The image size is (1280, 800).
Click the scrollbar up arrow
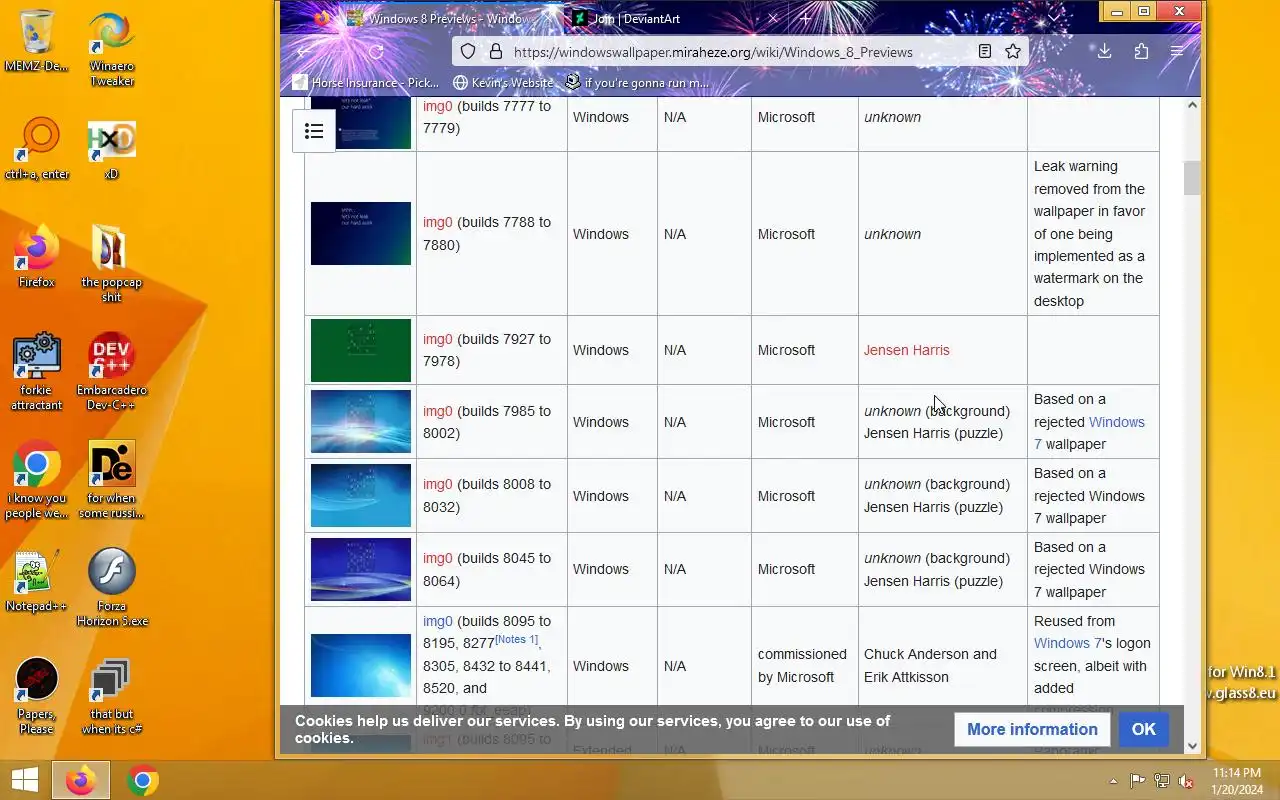[1192, 105]
